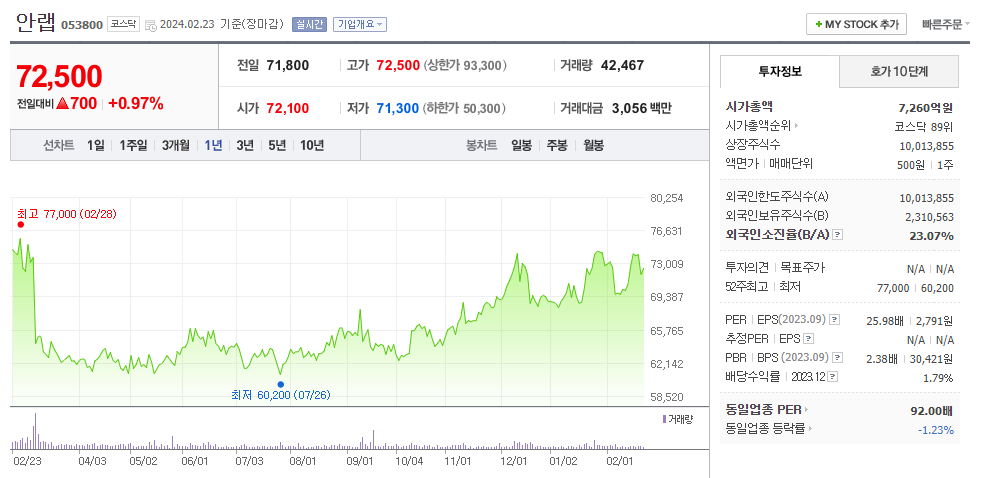Click the 거래량 42,467 value
Viewport: 984px width, 478px height.
622,65
